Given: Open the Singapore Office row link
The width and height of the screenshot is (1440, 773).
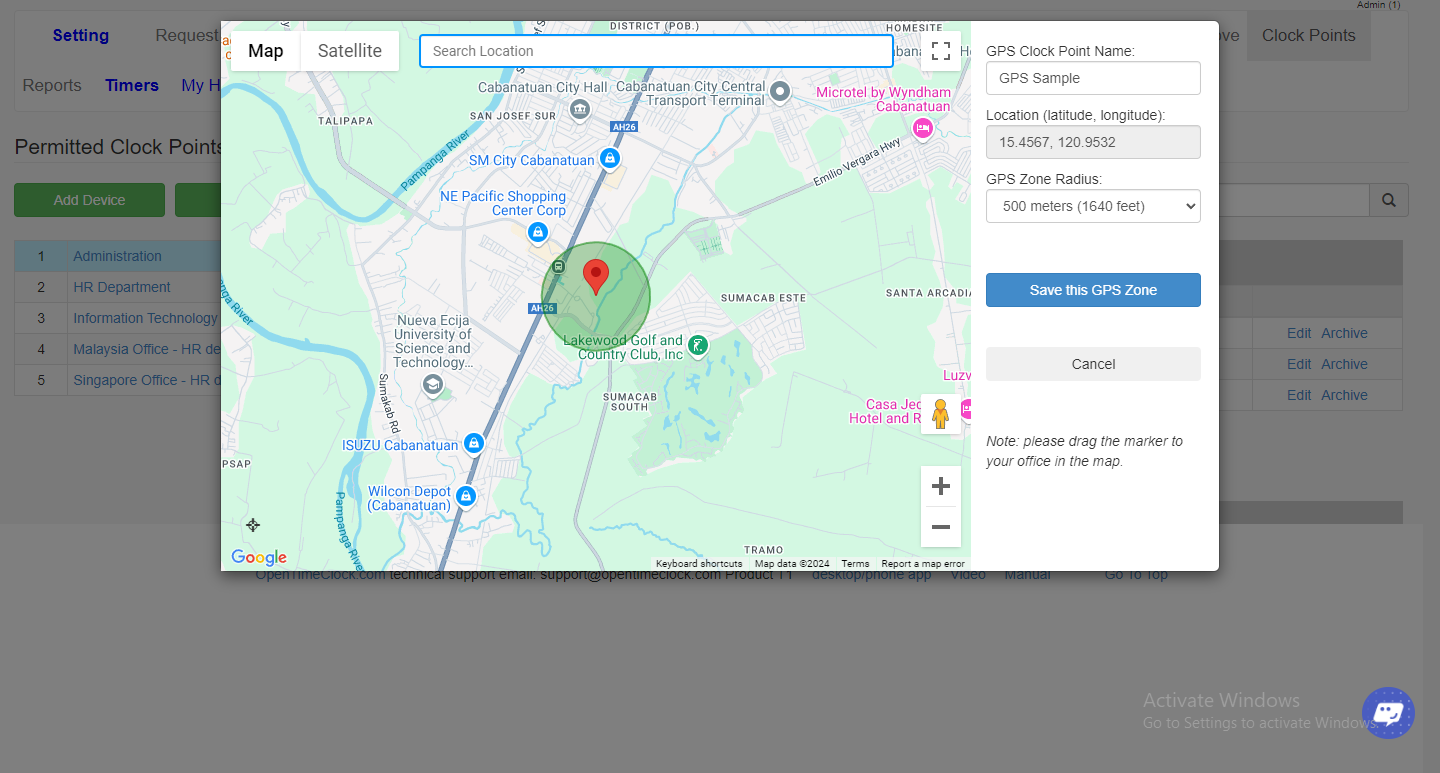Looking at the screenshot, I should [x=146, y=380].
